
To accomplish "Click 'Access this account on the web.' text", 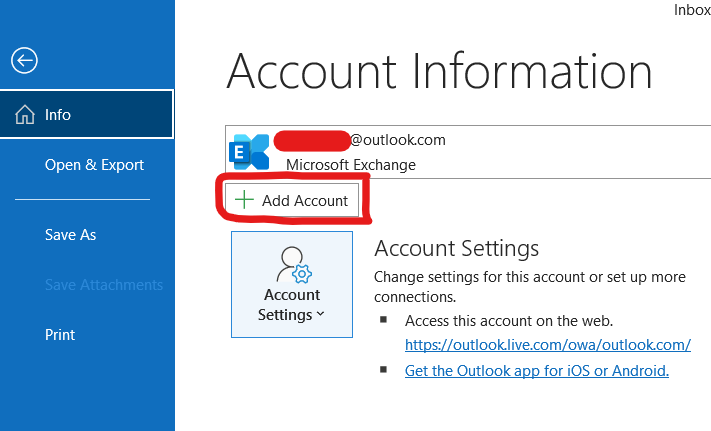I will pos(509,321).
